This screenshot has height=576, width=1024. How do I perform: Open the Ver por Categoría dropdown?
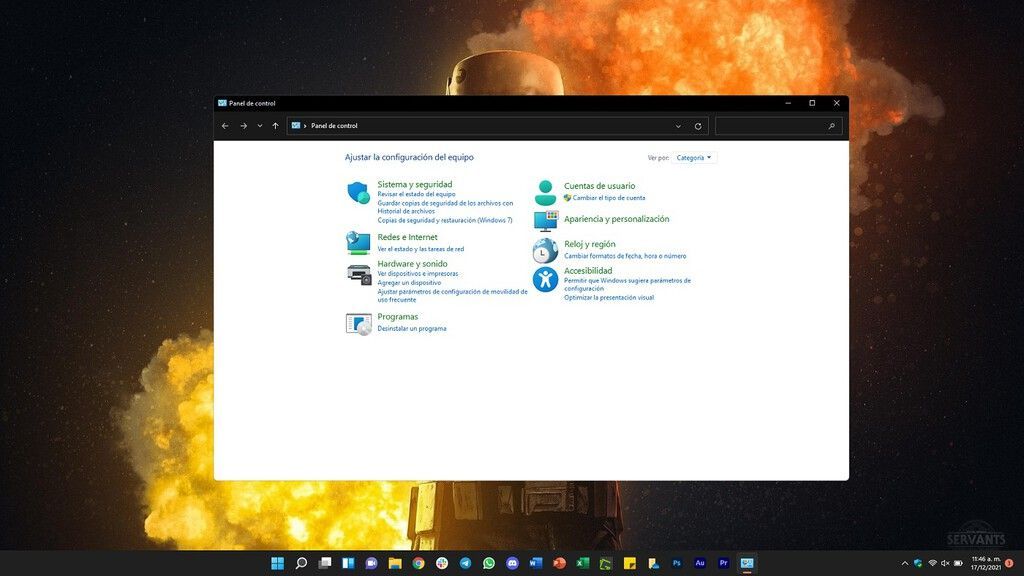click(694, 158)
